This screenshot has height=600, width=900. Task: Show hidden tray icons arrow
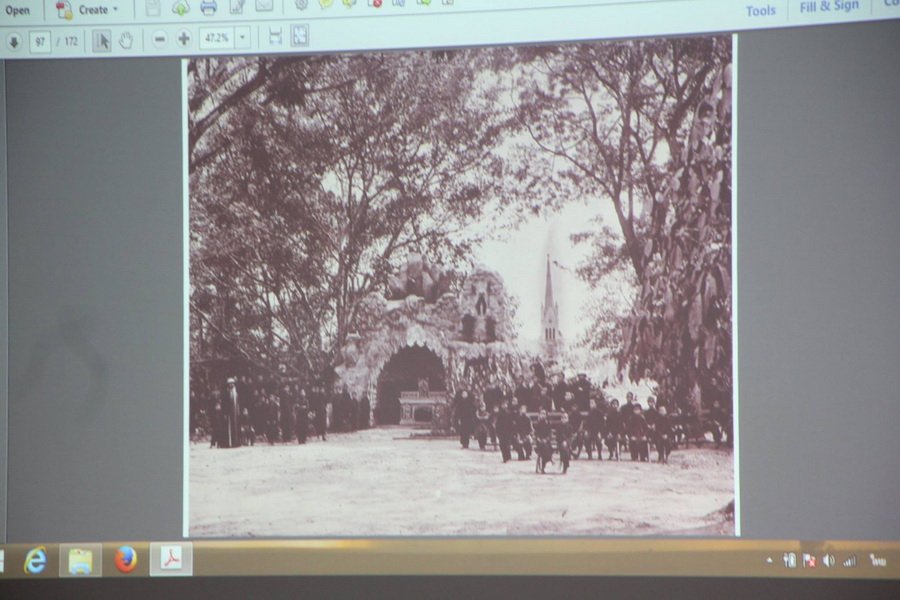pyautogui.click(x=769, y=560)
